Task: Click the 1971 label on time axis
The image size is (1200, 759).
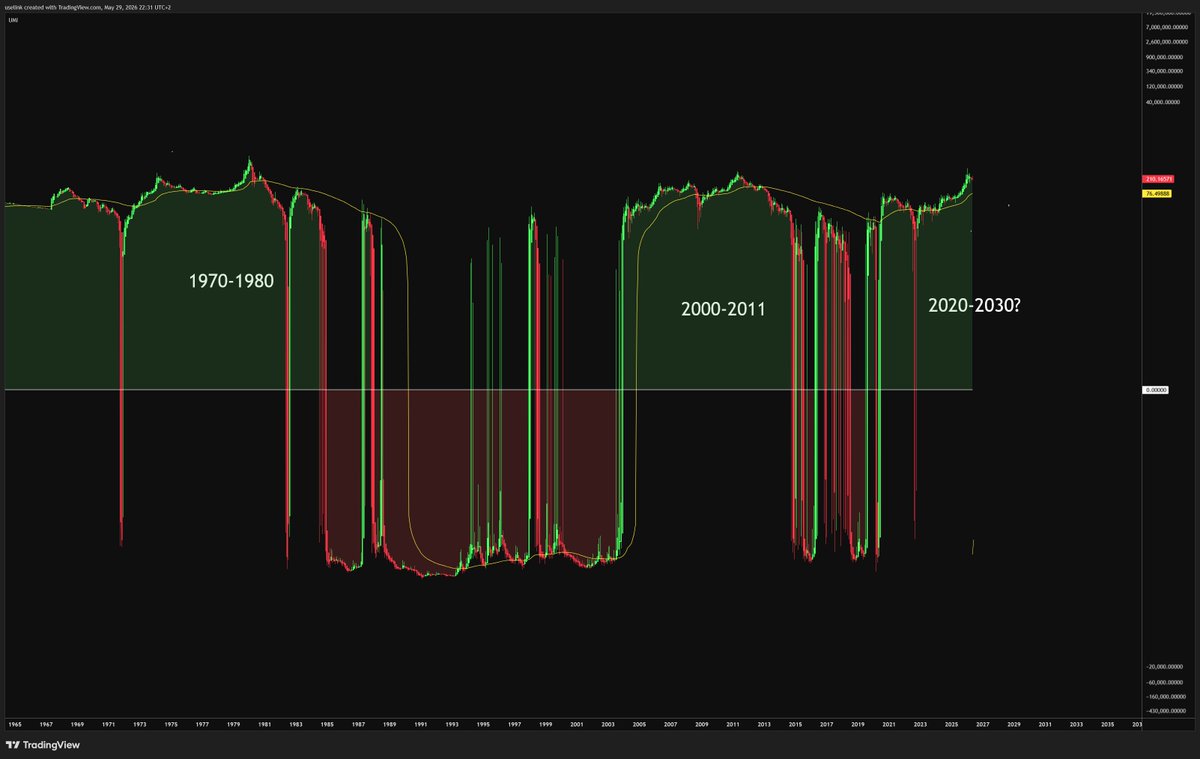Action: 109,724
